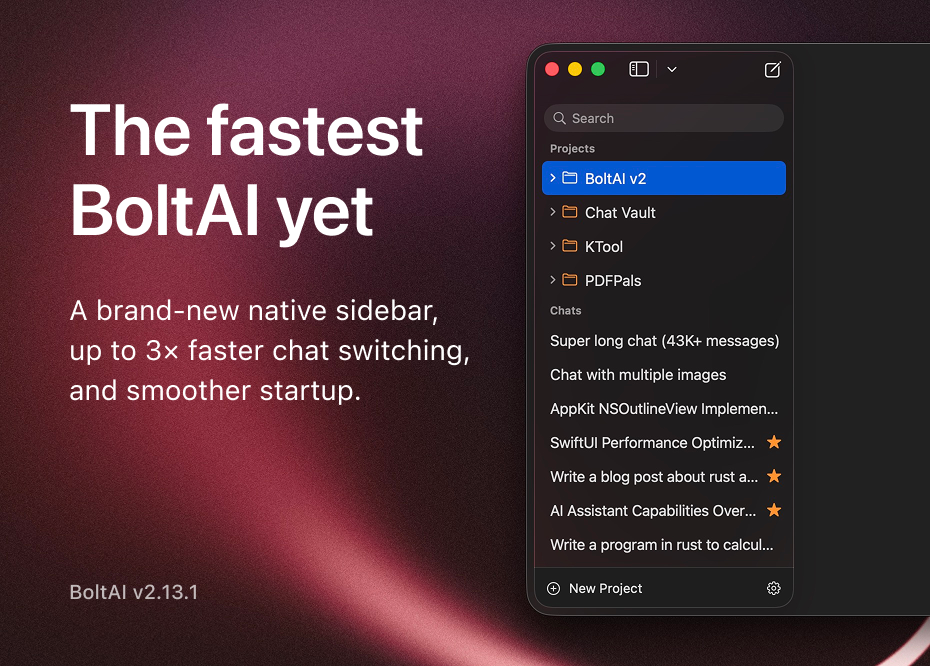Click the compose new chat icon
The width and height of the screenshot is (930, 666).
[x=772, y=70]
